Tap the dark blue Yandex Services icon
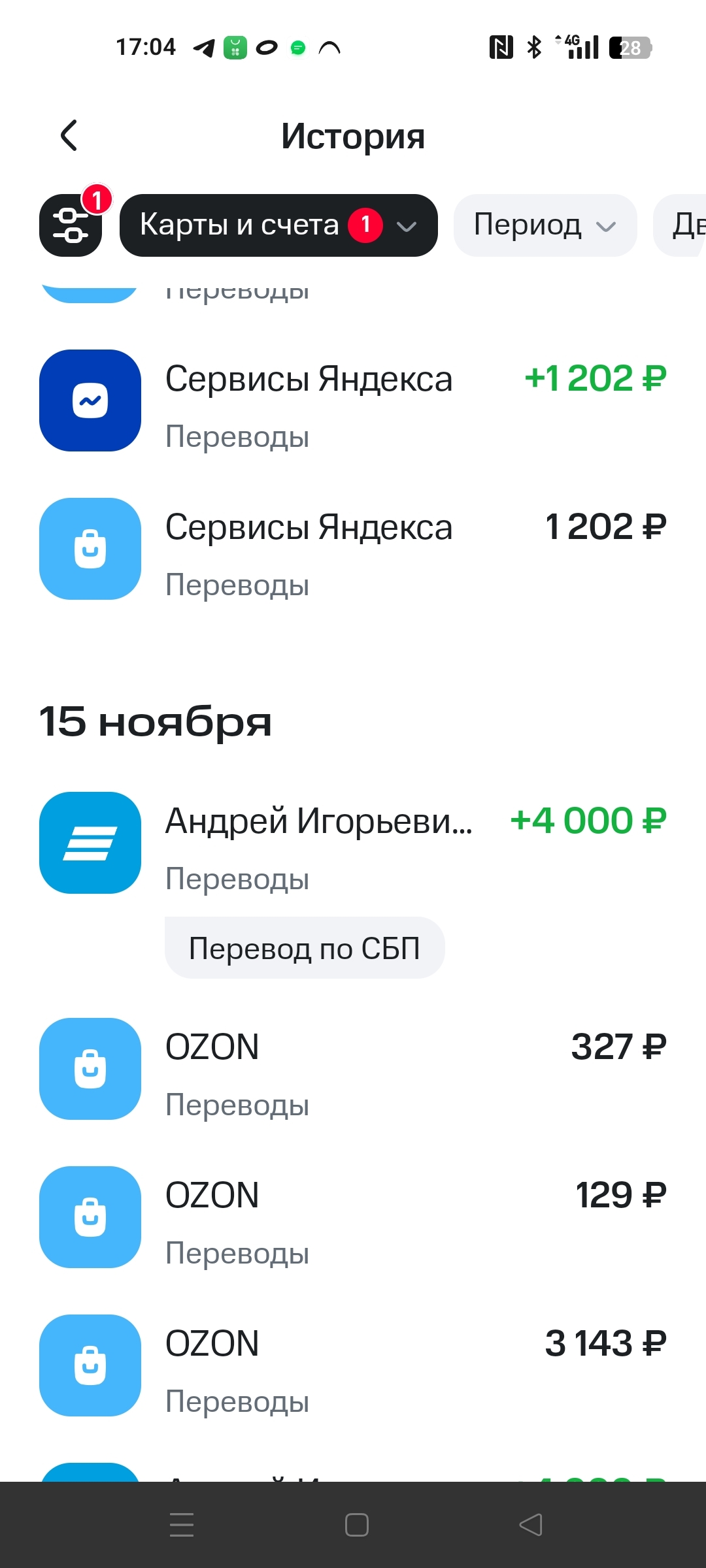The height and width of the screenshot is (1568, 706). 90,400
